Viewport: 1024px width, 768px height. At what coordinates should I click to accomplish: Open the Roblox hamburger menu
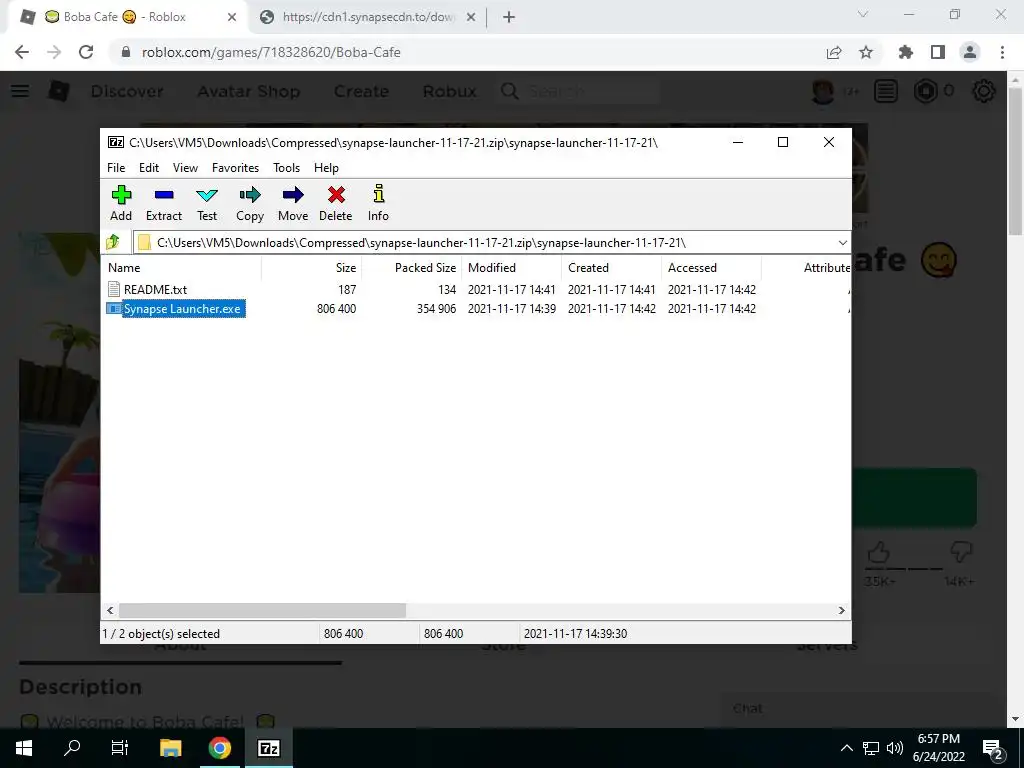[x=20, y=91]
